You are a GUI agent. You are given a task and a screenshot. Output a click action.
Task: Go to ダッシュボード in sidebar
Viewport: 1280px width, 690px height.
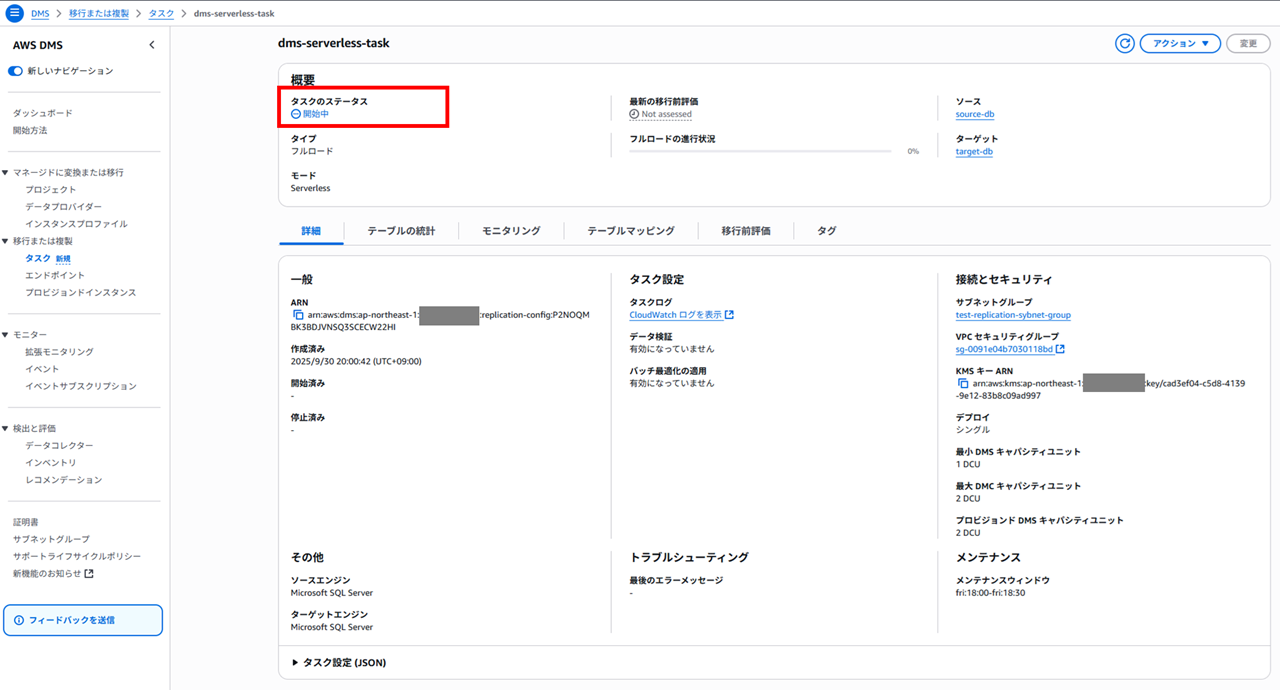[x=42, y=113]
